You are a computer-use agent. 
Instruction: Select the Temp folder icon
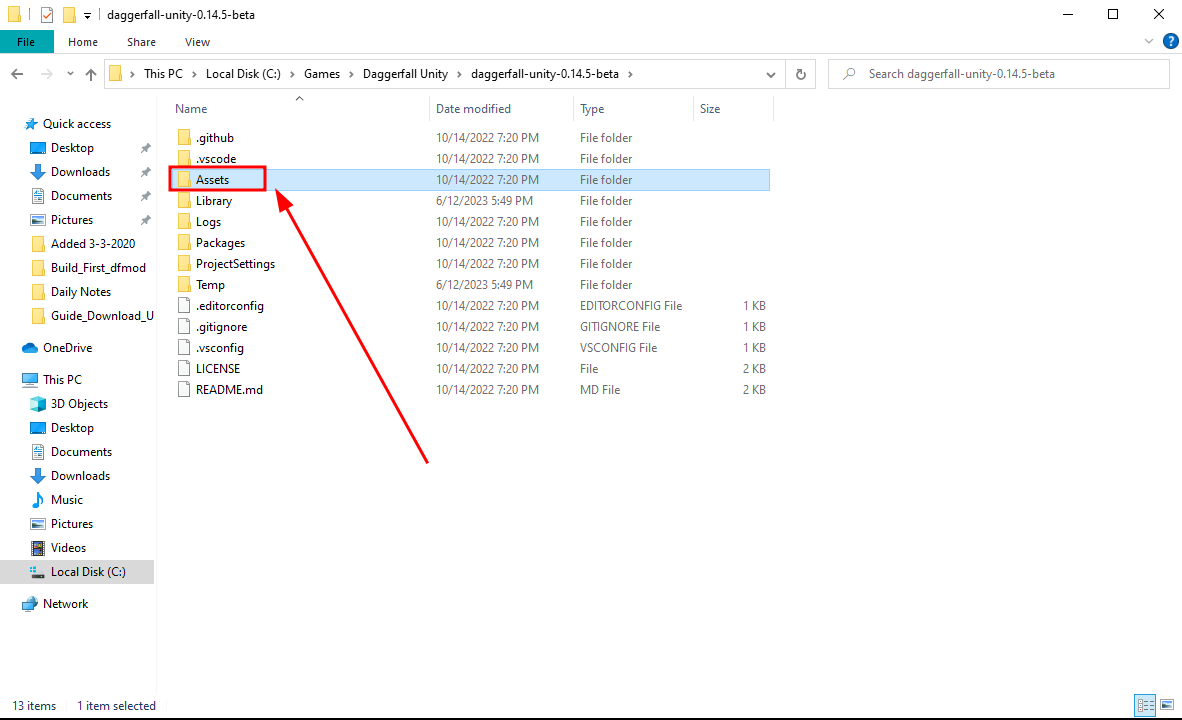tap(185, 285)
